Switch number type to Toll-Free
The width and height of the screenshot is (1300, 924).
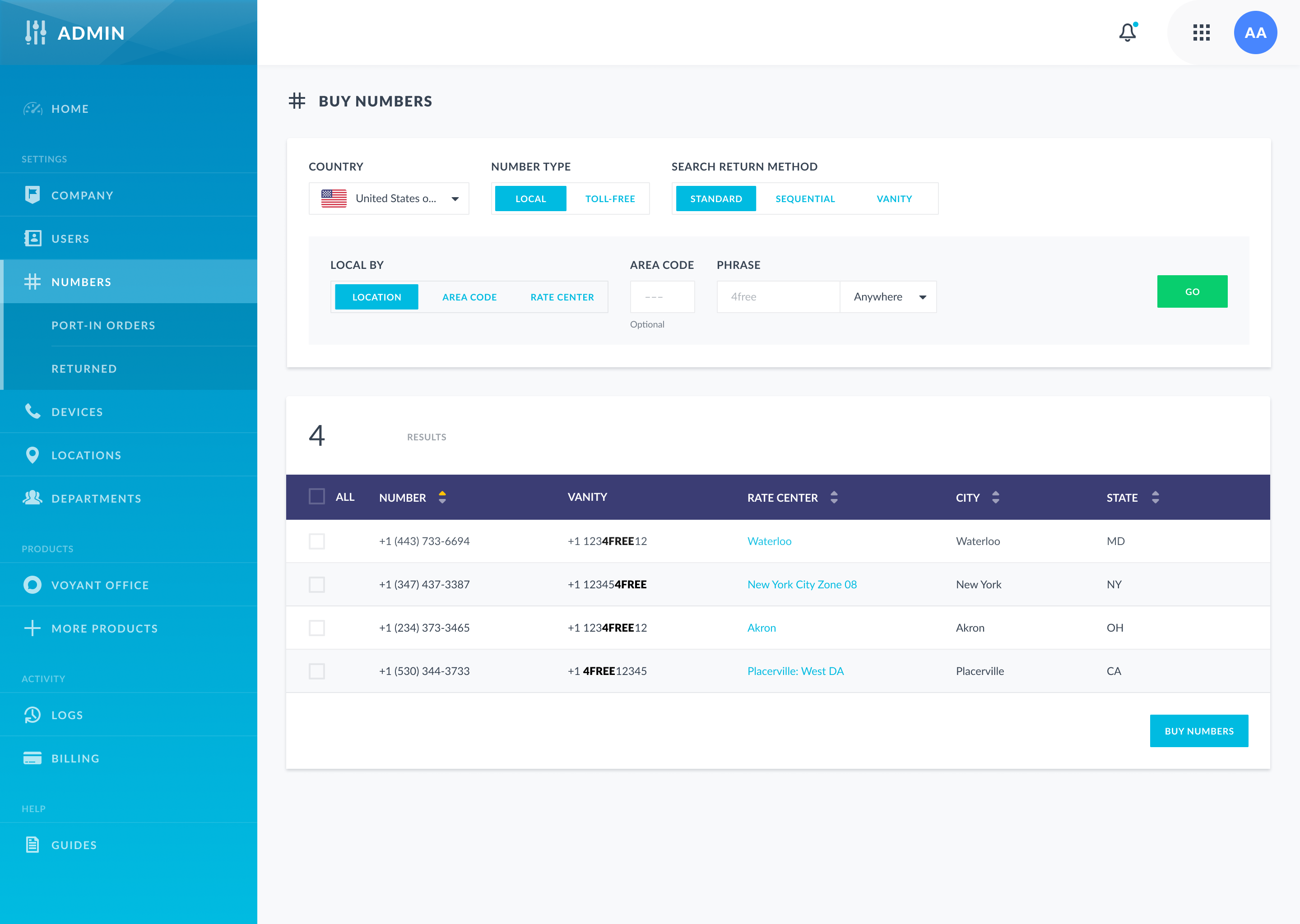[609, 199]
